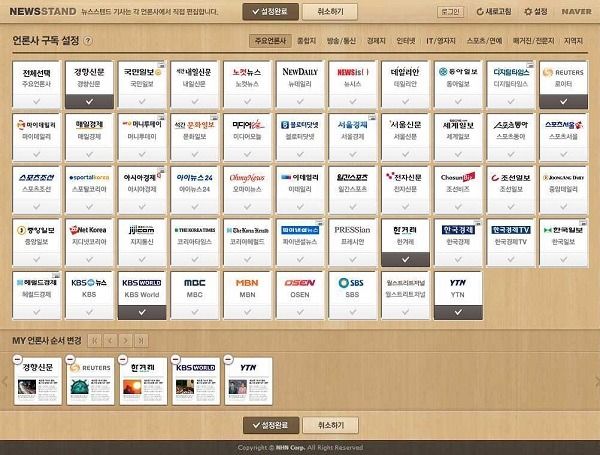
Task: Click the 로그인 button
Action: click(450, 12)
